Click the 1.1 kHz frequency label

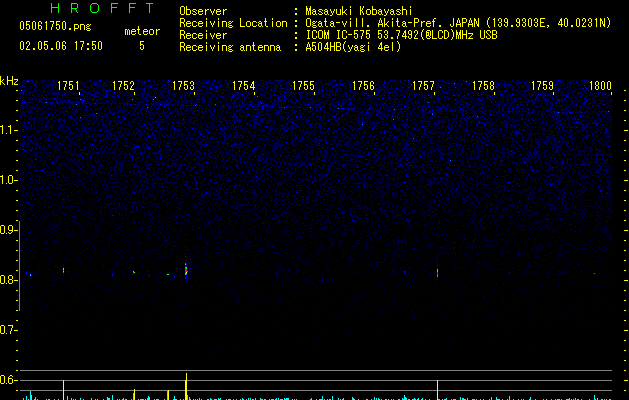tap(8, 130)
